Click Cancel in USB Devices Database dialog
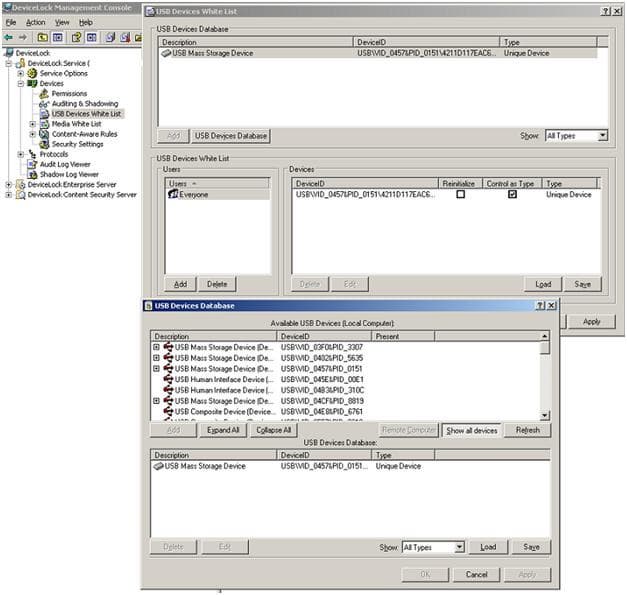The width and height of the screenshot is (627, 595). (476, 575)
